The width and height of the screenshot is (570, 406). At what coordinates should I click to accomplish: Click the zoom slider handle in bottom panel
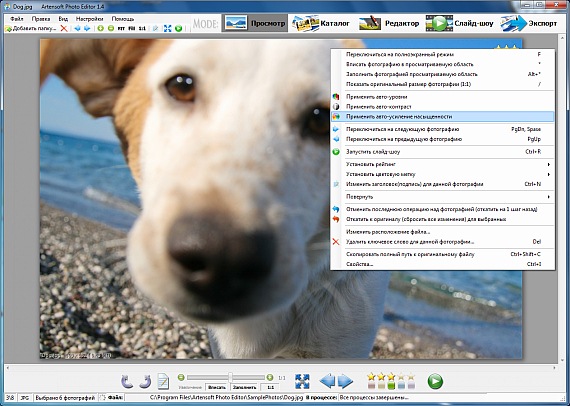tap(230, 377)
